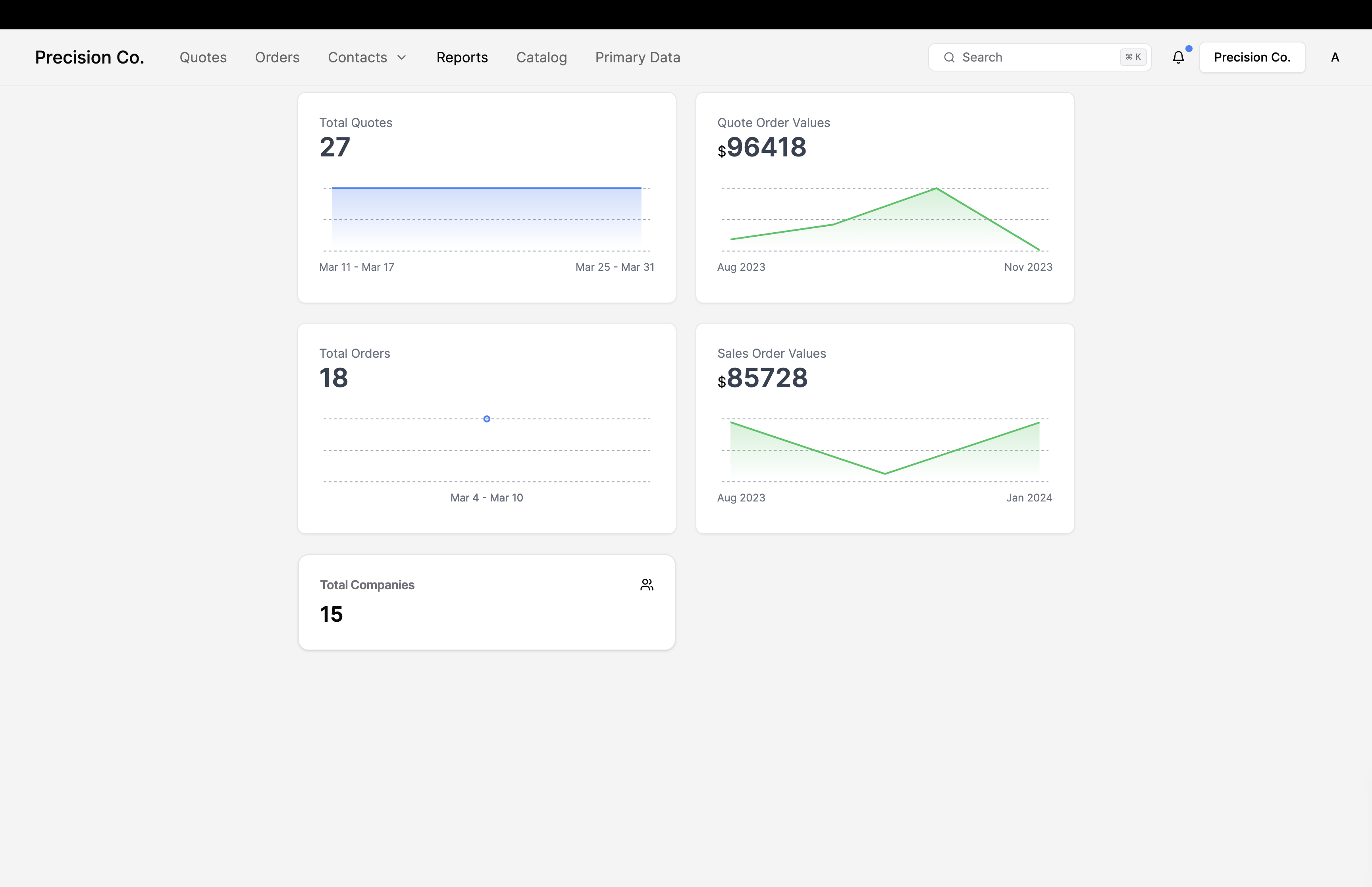The width and height of the screenshot is (1372, 887).
Task: Navigate to Catalog
Action: point(541,57)
